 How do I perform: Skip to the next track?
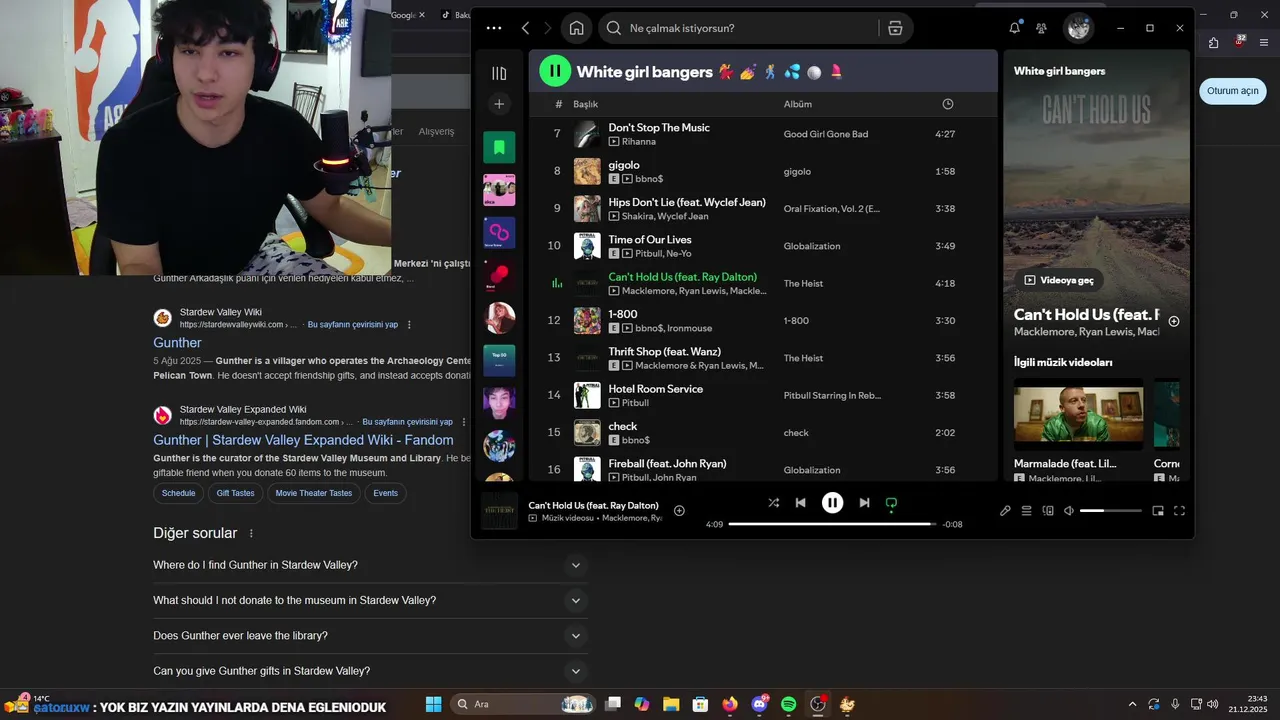pos(864,503)
